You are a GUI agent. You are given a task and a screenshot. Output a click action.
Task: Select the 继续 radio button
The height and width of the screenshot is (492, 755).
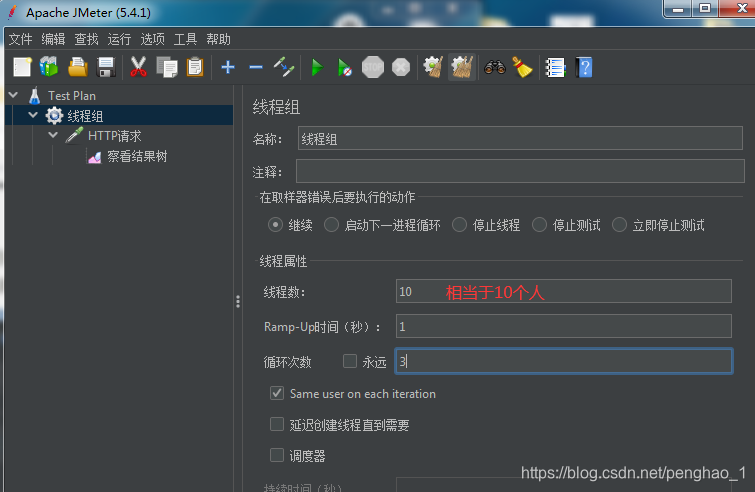tap(275, 225)
